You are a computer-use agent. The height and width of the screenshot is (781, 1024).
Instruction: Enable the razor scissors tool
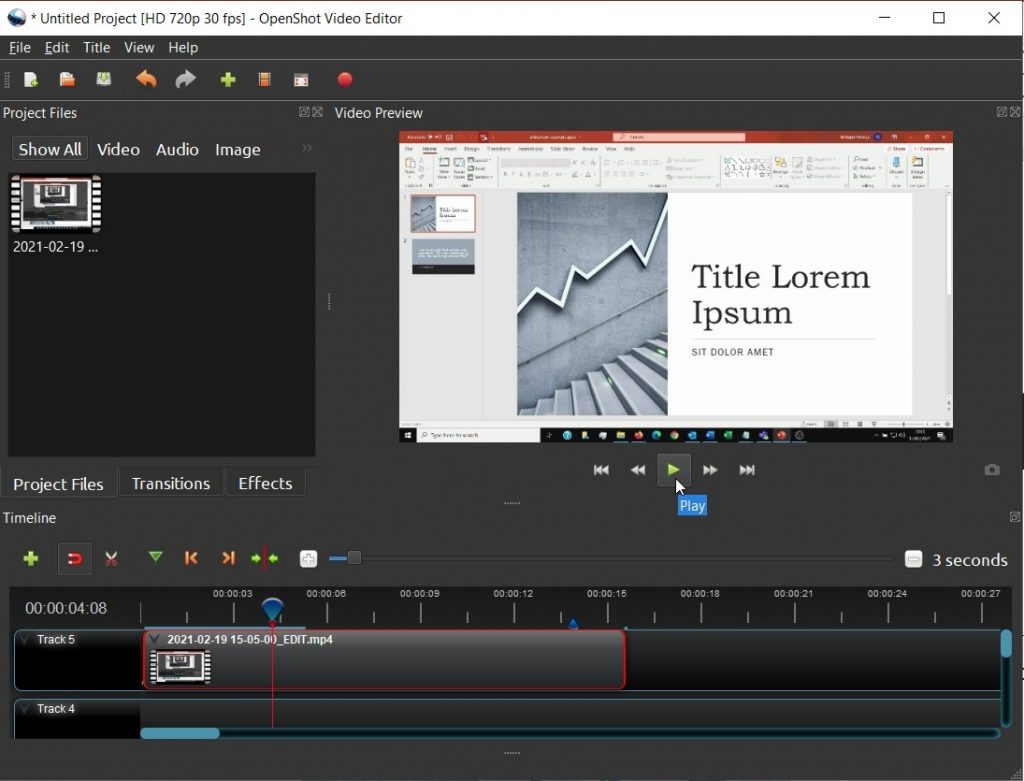(x=111, y=559)
